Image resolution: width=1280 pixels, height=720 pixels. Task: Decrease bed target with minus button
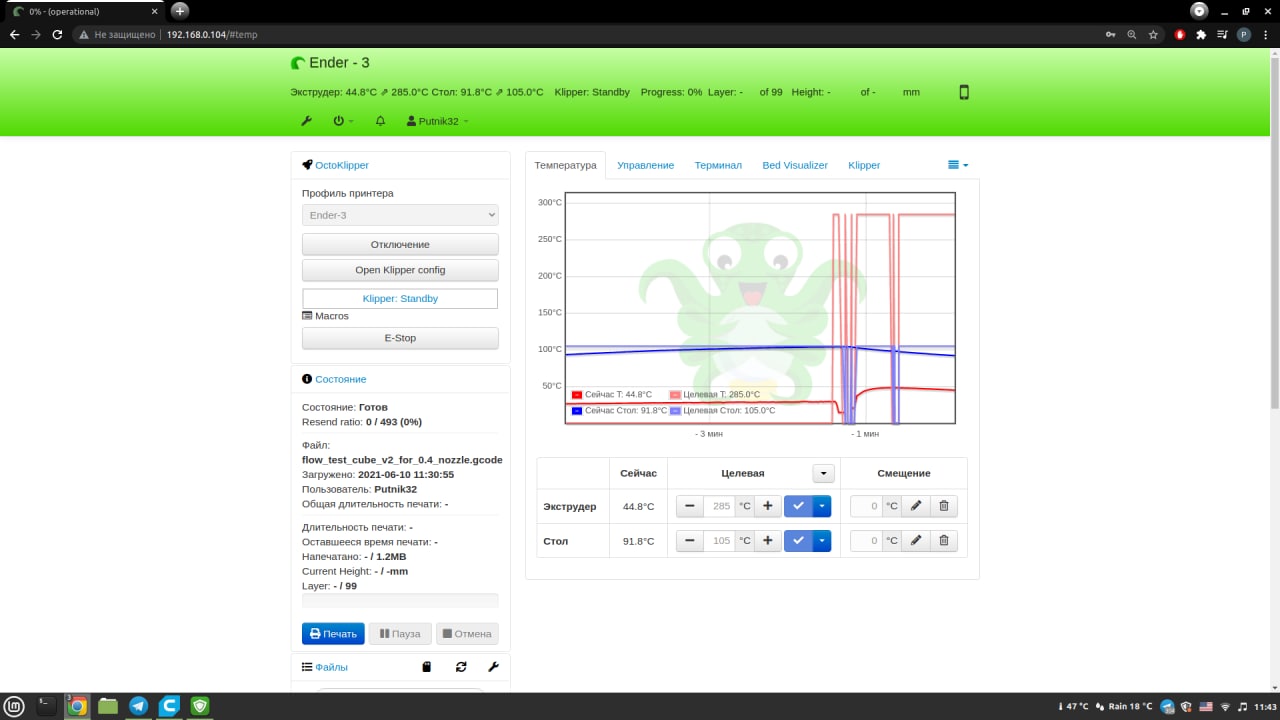point(690,541)
